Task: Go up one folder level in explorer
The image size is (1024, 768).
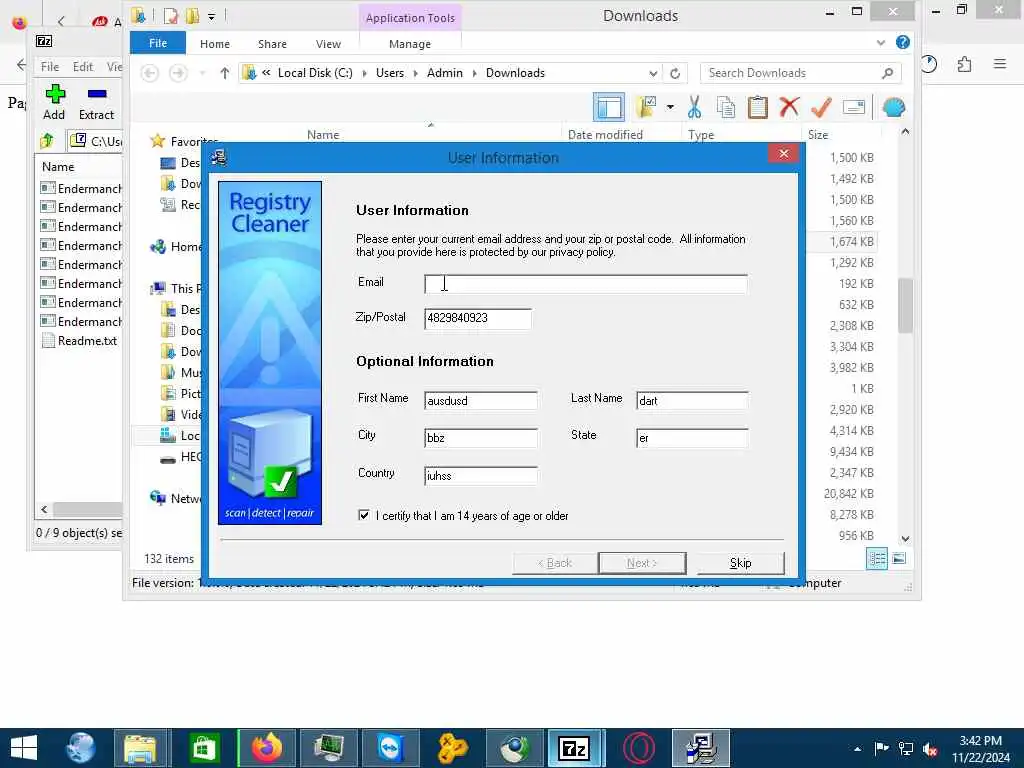Action: coord(225,73)
